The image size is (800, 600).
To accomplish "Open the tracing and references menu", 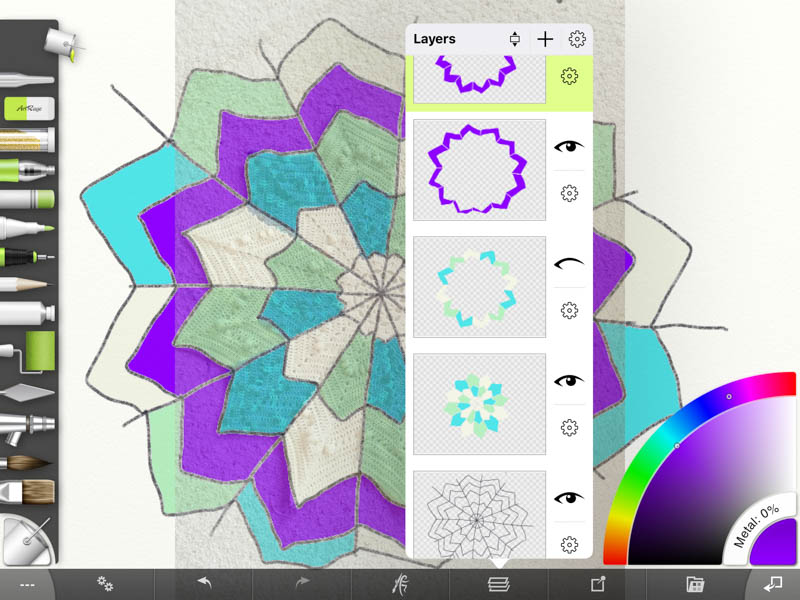I will tap(401, 584).
